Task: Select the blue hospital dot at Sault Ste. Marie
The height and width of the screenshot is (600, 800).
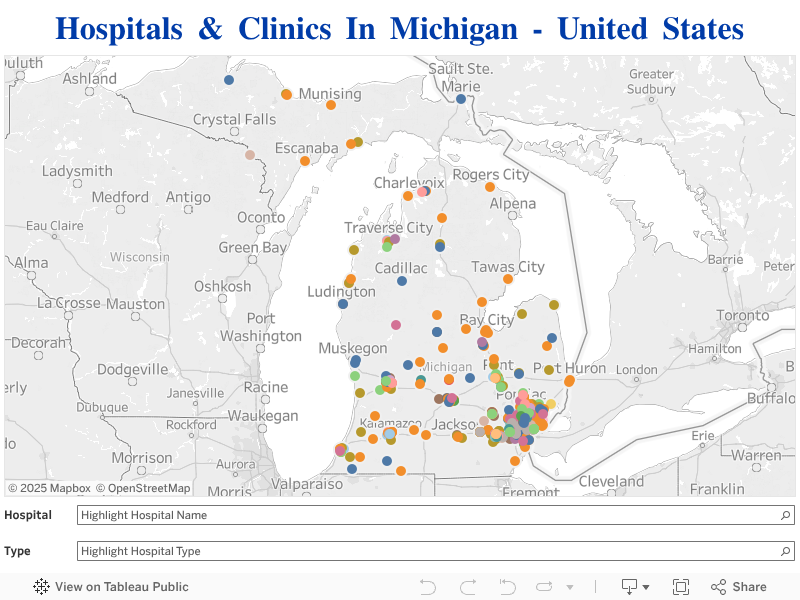Action: pos(461,99)
